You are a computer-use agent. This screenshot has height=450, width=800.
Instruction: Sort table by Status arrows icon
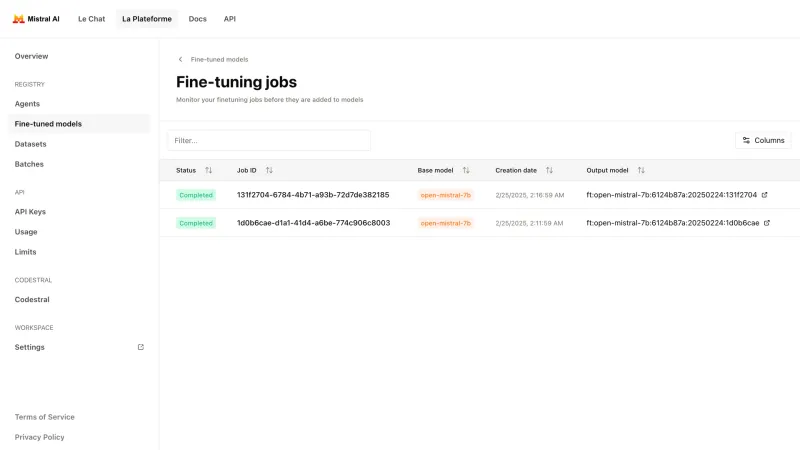(209, 170)
